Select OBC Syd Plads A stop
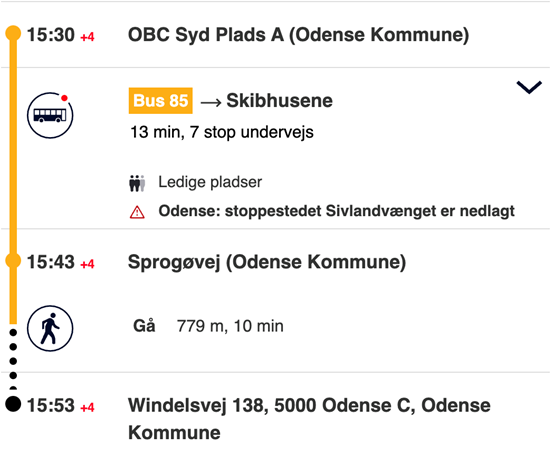The image size is (553, 465). 298,35
